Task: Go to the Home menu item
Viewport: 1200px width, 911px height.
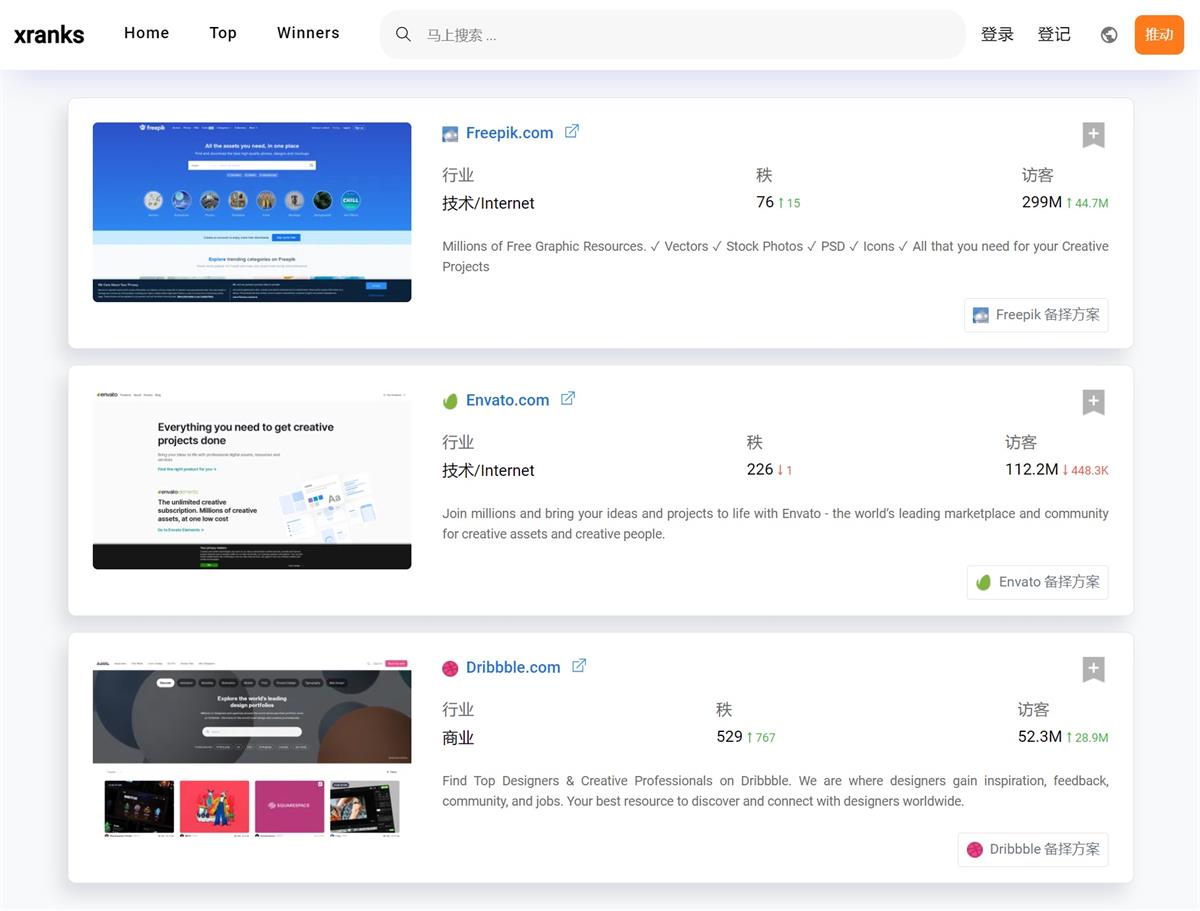Action: tap(146, 32)
